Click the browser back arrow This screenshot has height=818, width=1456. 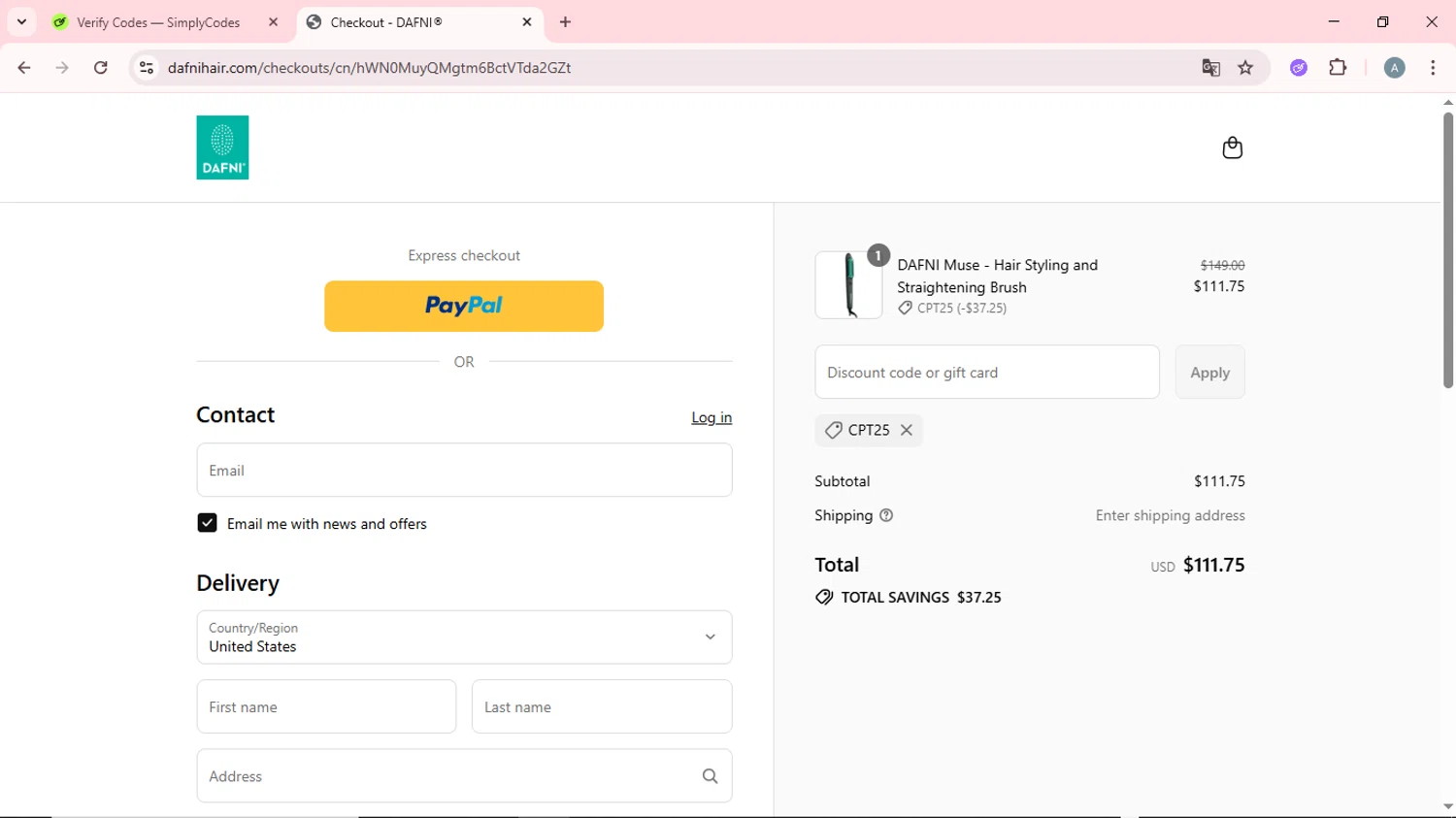point(24,68)
